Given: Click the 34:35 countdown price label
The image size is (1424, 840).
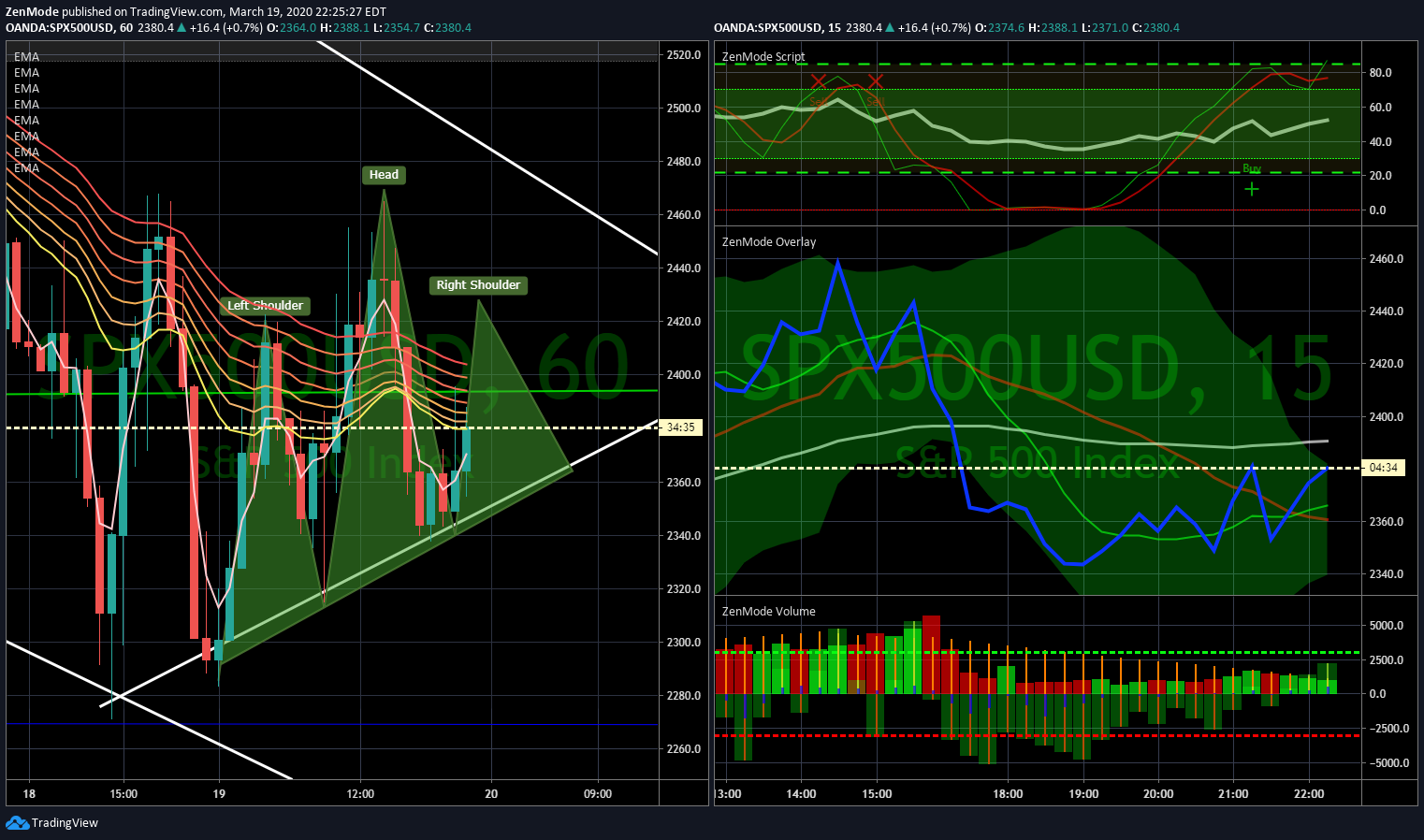Looking at the screenshot, I should pos(680,427).
